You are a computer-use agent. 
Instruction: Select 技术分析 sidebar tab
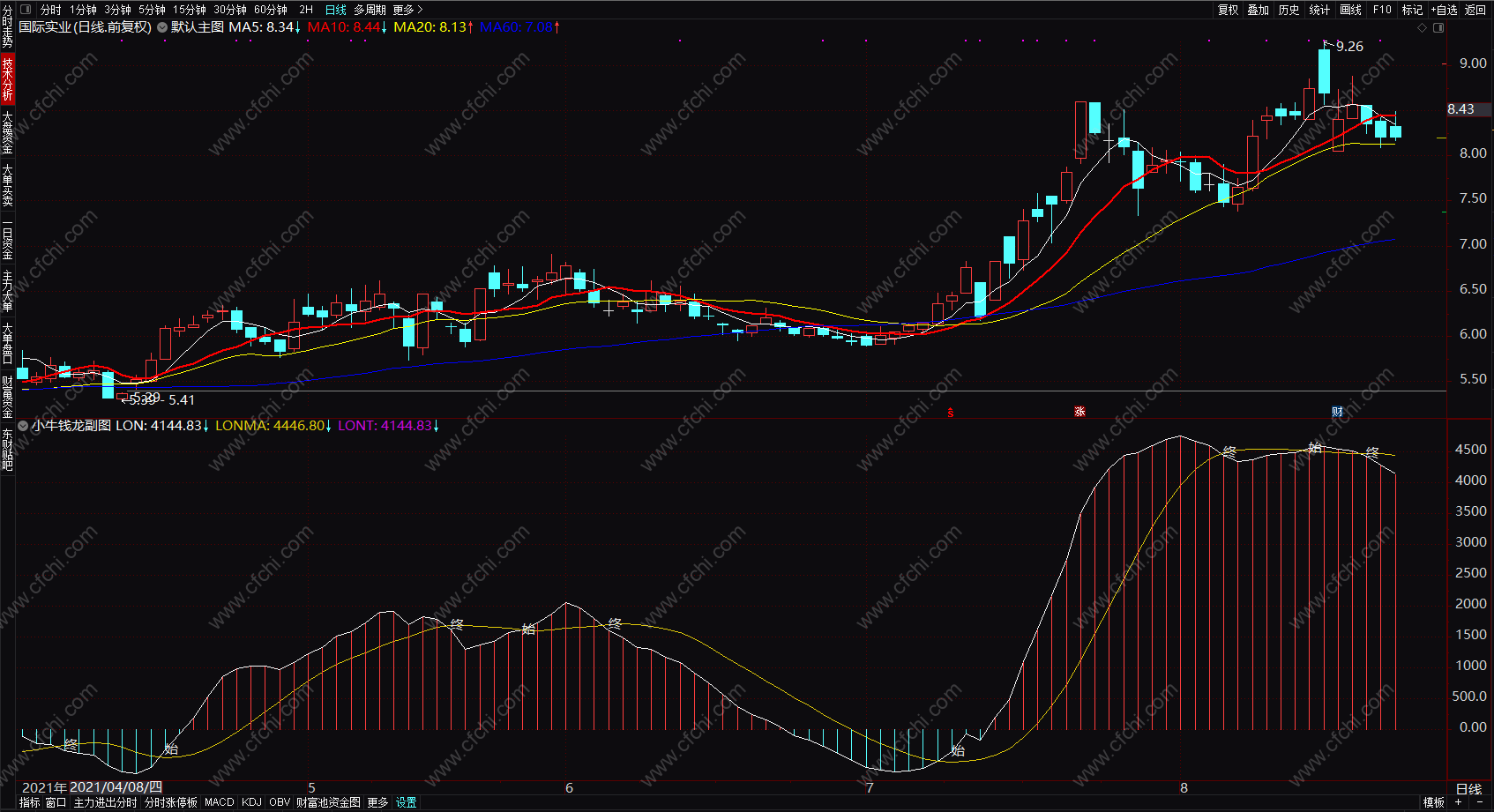coord(7,79)
